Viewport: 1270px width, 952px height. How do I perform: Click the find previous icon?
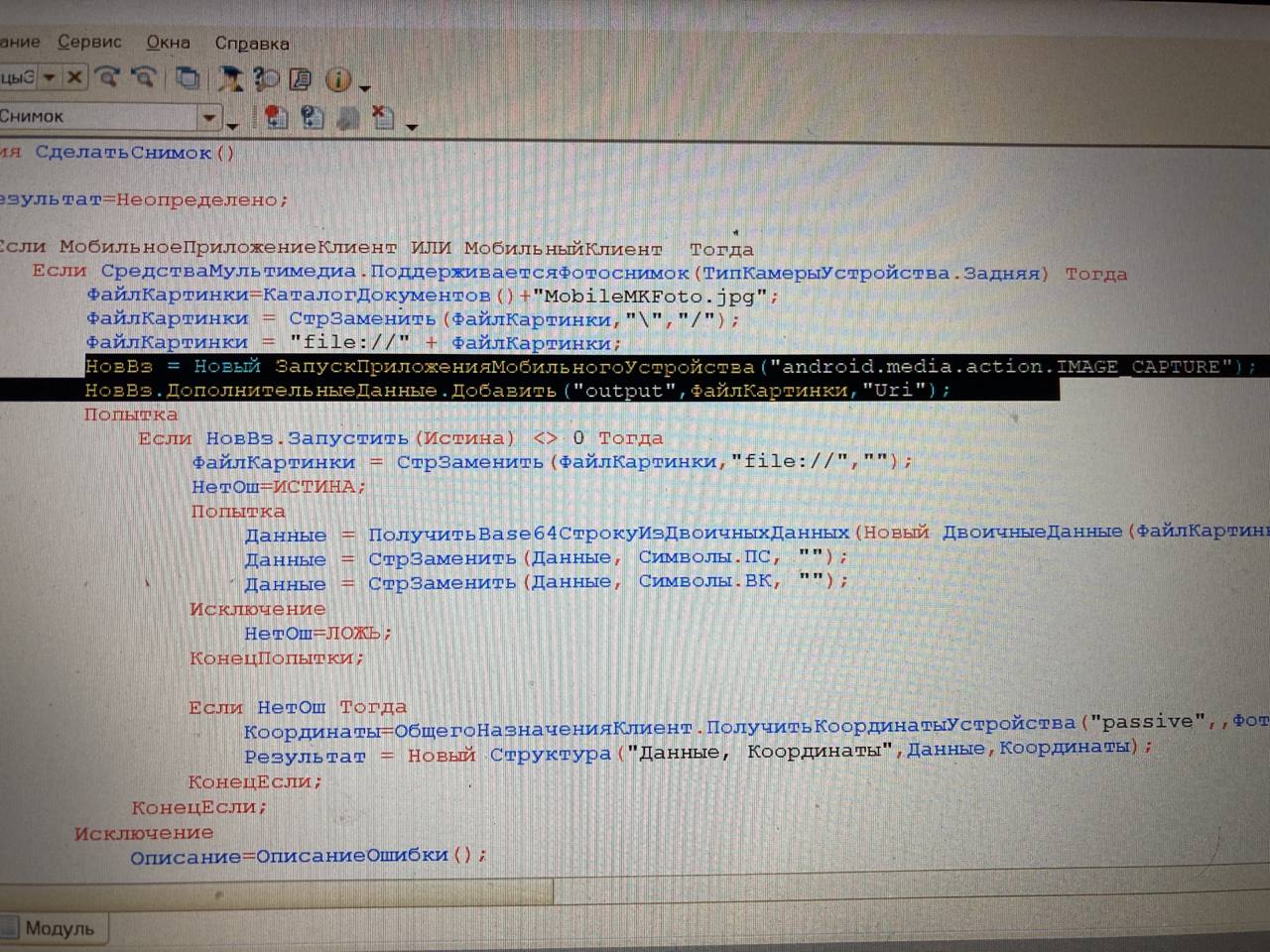[x=144, y=77]
